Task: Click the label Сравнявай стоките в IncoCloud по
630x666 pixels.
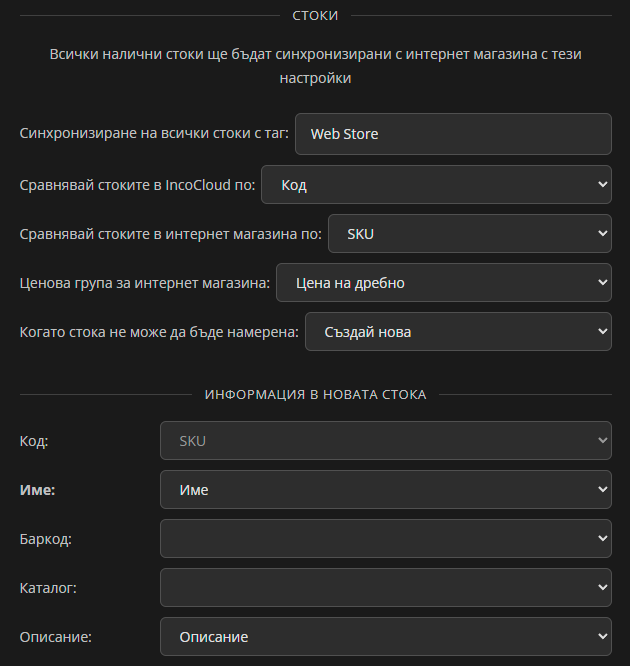Action: point(137,185)
